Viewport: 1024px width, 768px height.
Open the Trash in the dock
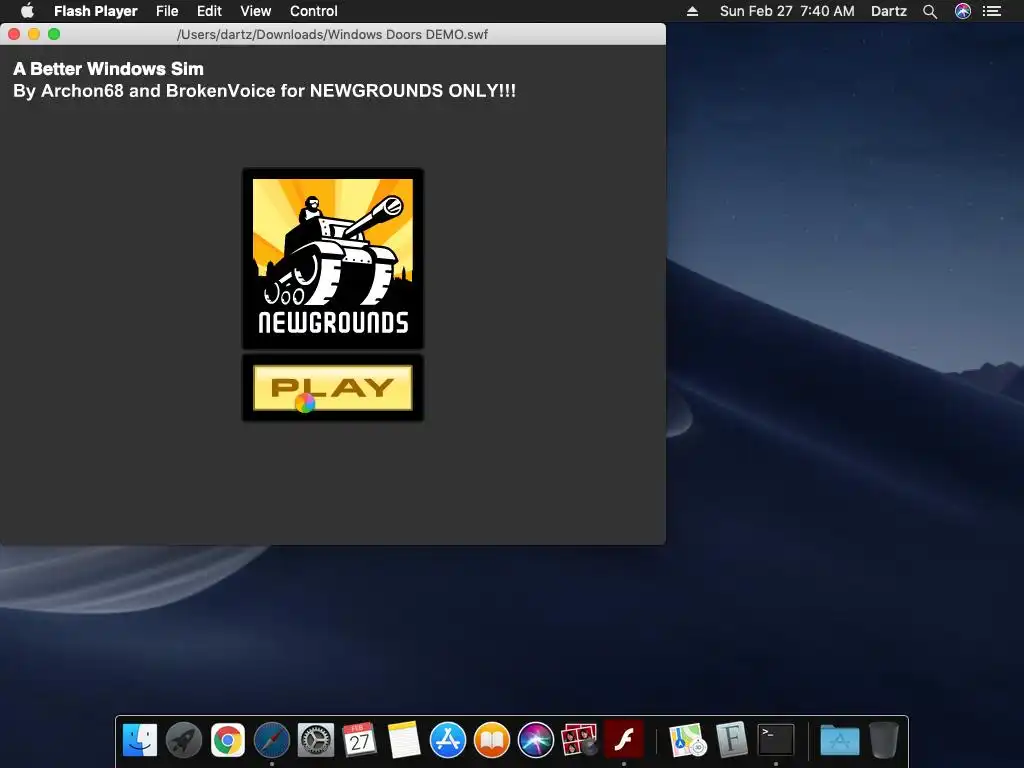pos(884,740)
